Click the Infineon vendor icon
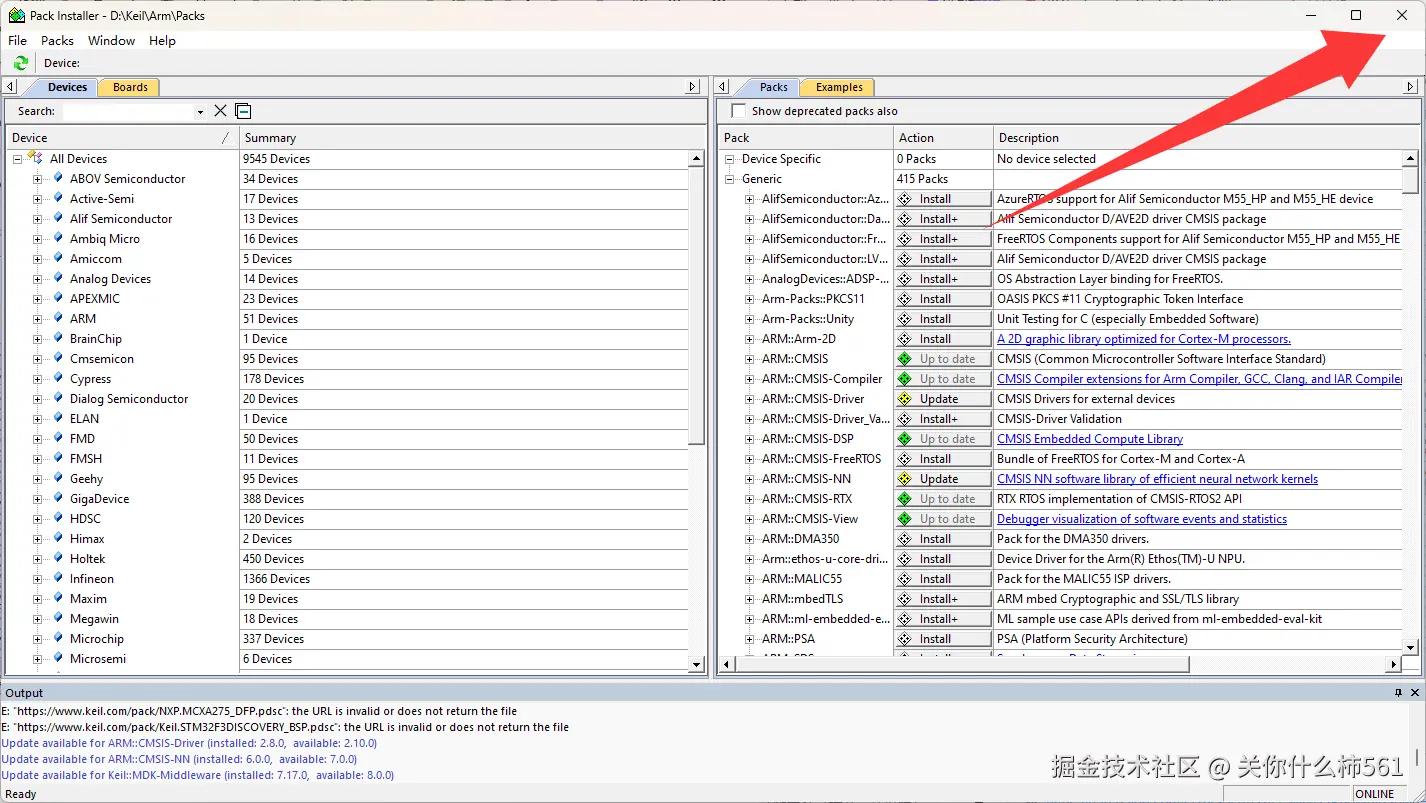Screen dimensions: 1426x803 coord(58,578)
